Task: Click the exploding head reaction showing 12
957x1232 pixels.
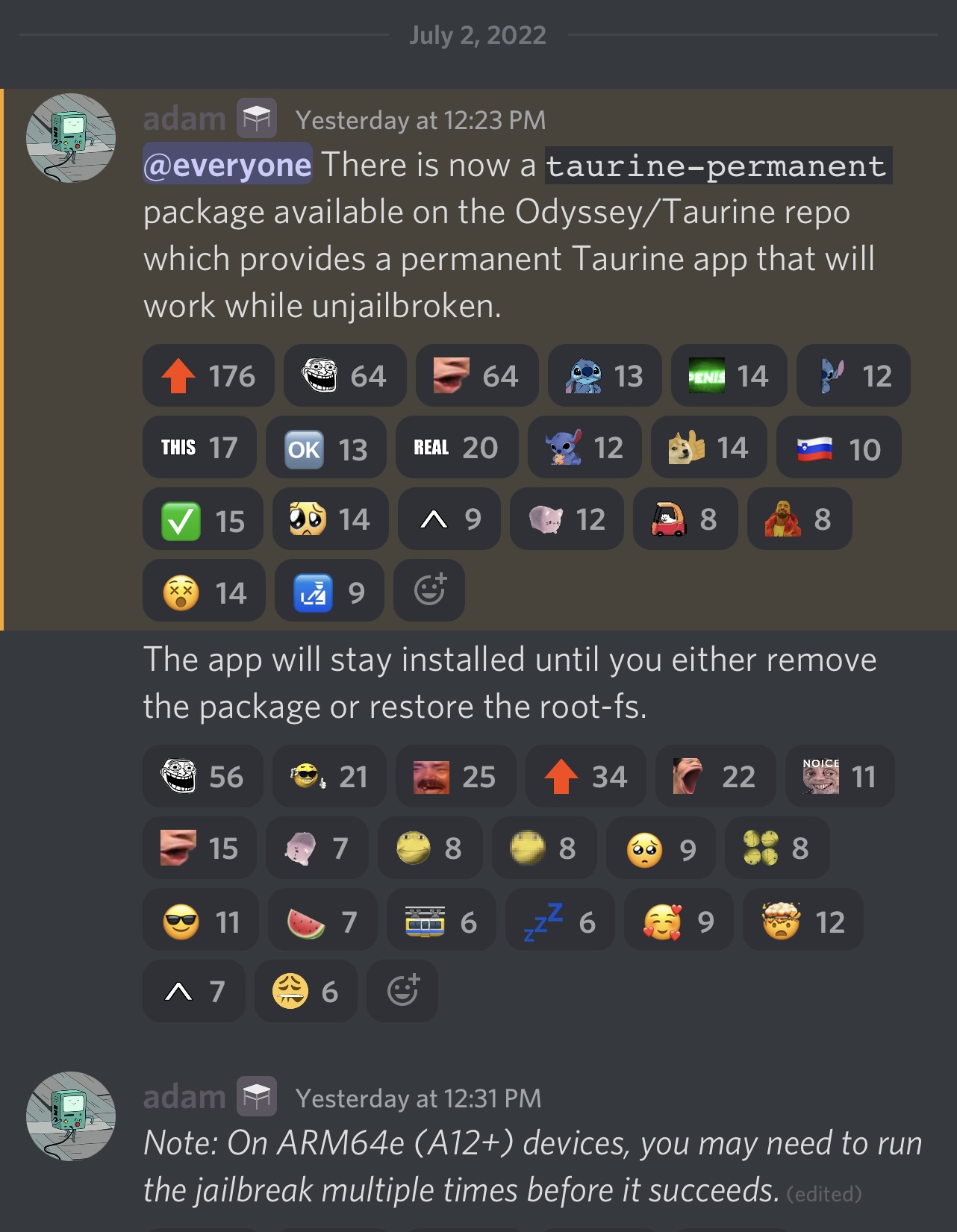Action: [803, 921]
